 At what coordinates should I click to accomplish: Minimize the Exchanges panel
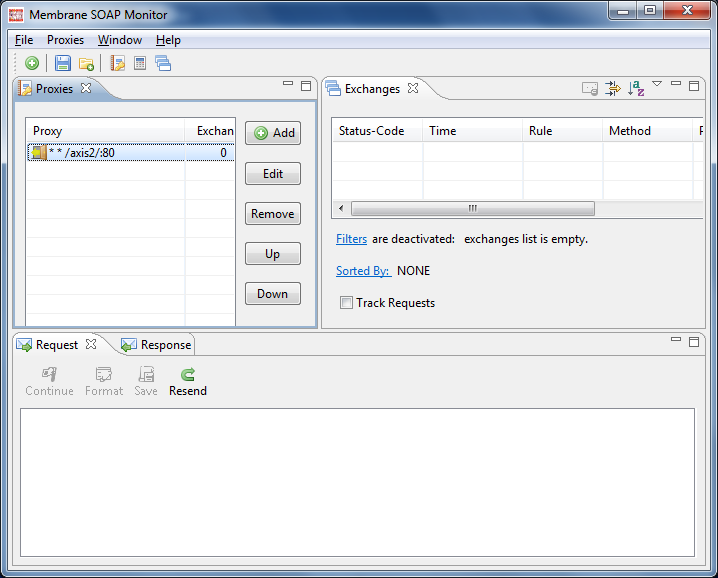[676, 83]
